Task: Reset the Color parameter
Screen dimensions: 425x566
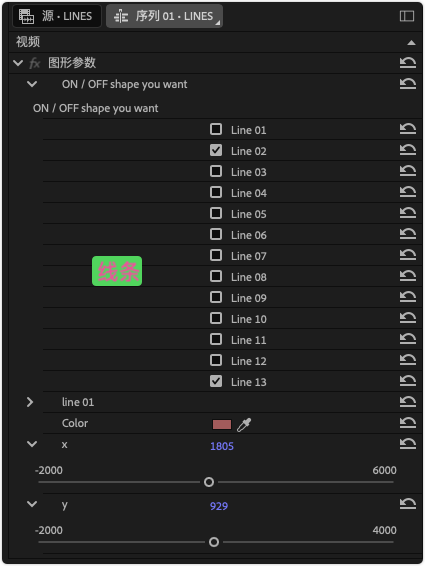Action: coord(408,422)
